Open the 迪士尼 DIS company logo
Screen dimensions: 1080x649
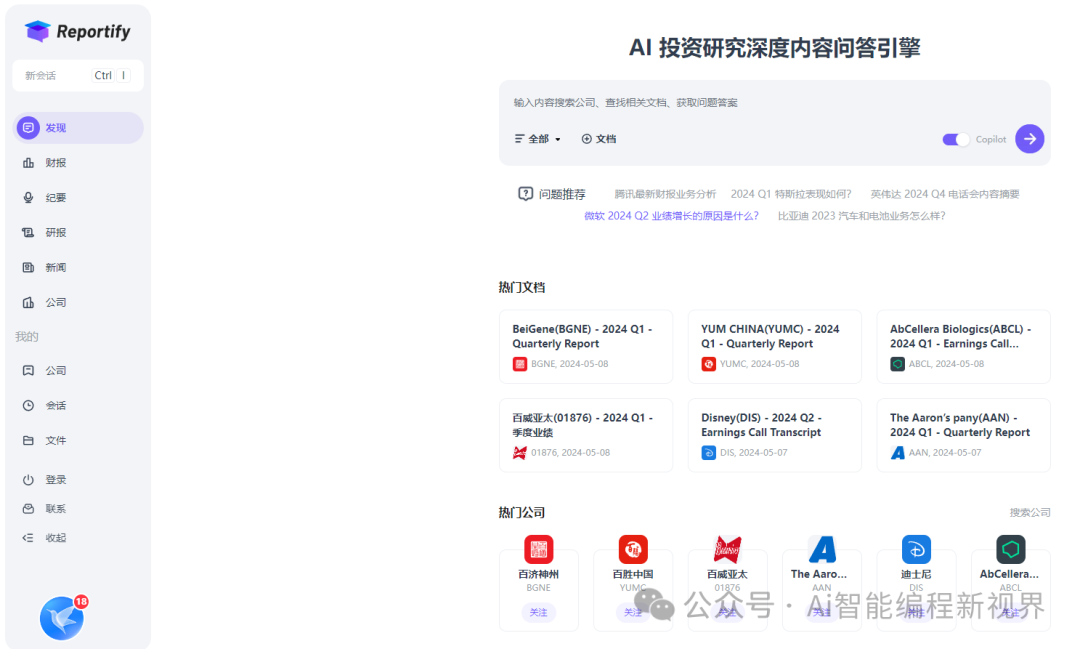click(916, 550)
